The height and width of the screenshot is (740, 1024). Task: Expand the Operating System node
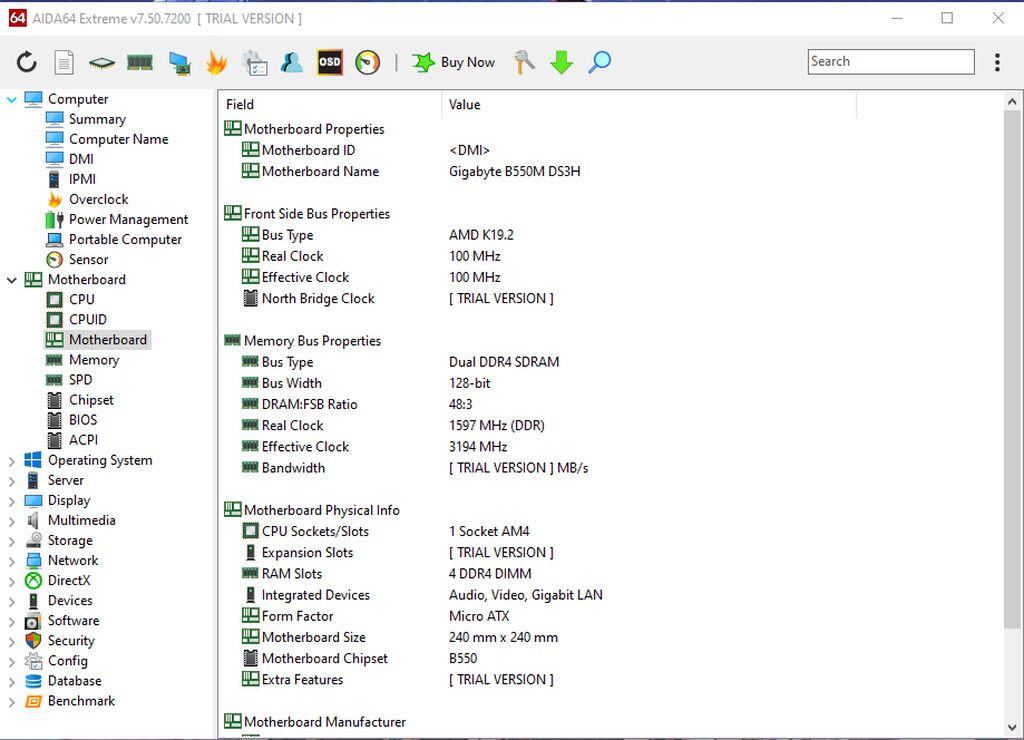click(12, 461)
